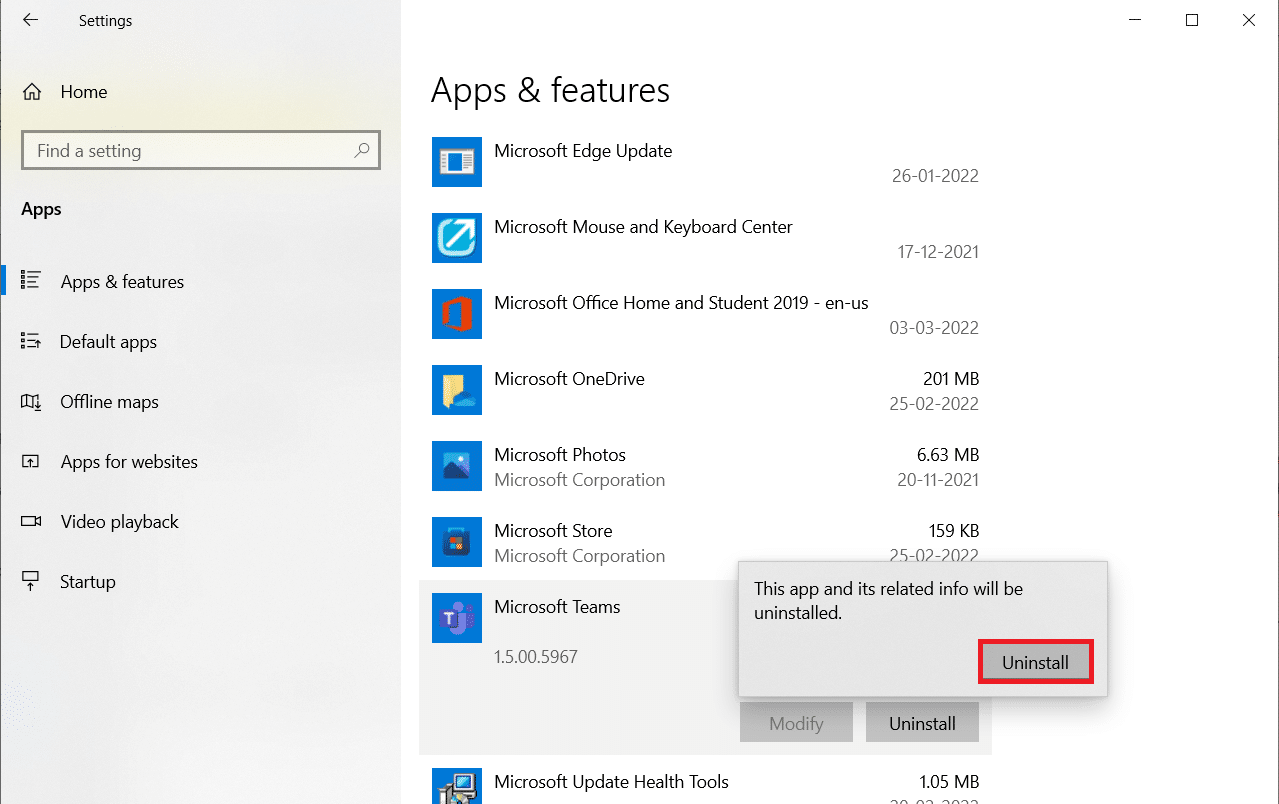
Task: Click the 159 KB Store size
Action: (x=954, y=531)
